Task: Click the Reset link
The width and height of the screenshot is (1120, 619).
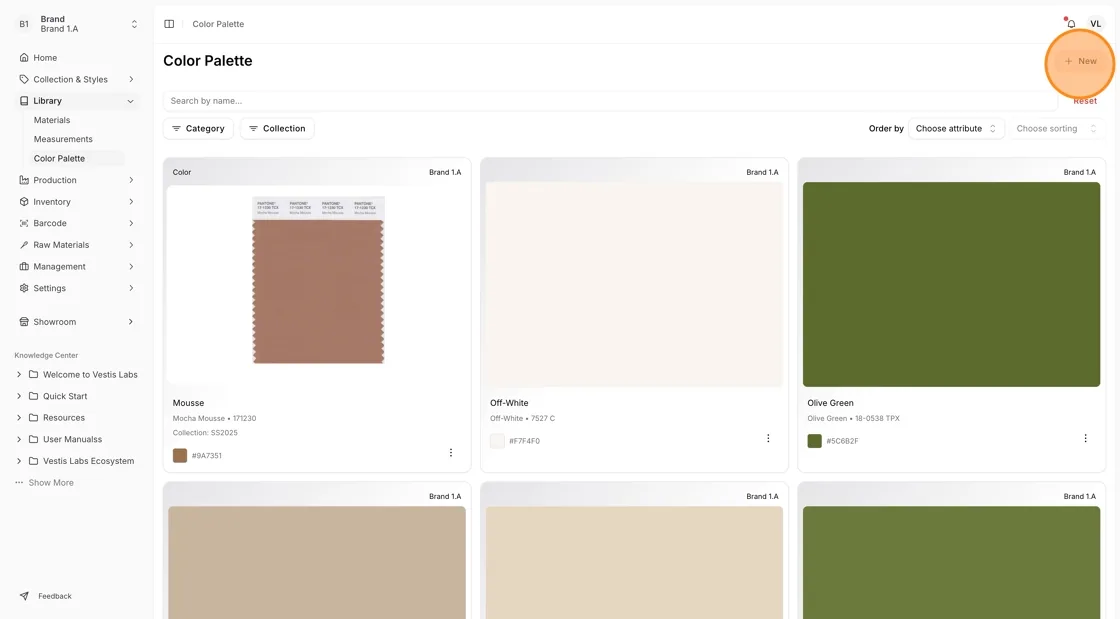Action: point(1085,101)
